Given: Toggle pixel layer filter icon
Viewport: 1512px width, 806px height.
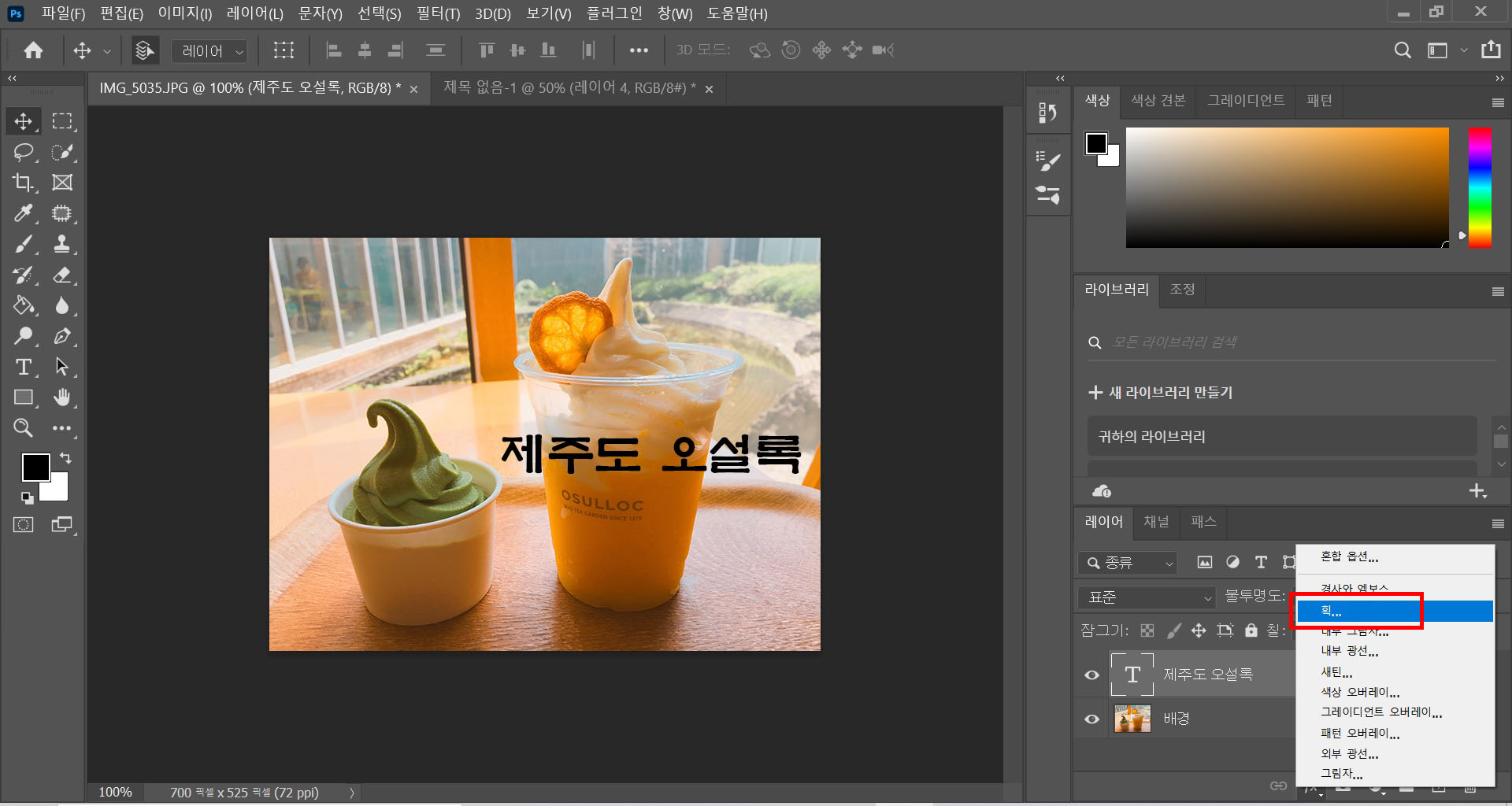Looking at the screenshot, I should tap(1204, 562).
